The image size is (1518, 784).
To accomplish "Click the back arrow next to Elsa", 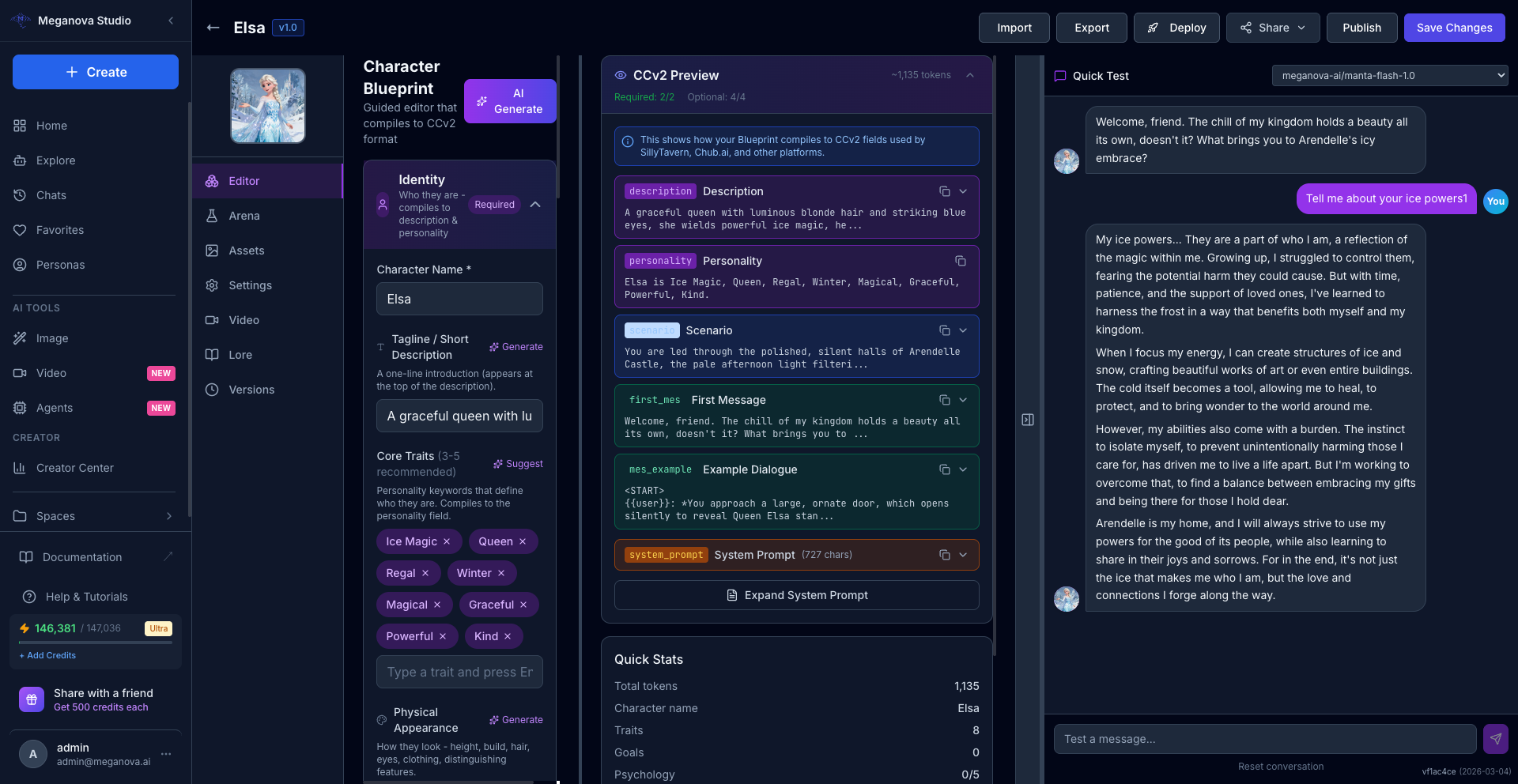I will [213, 28].
